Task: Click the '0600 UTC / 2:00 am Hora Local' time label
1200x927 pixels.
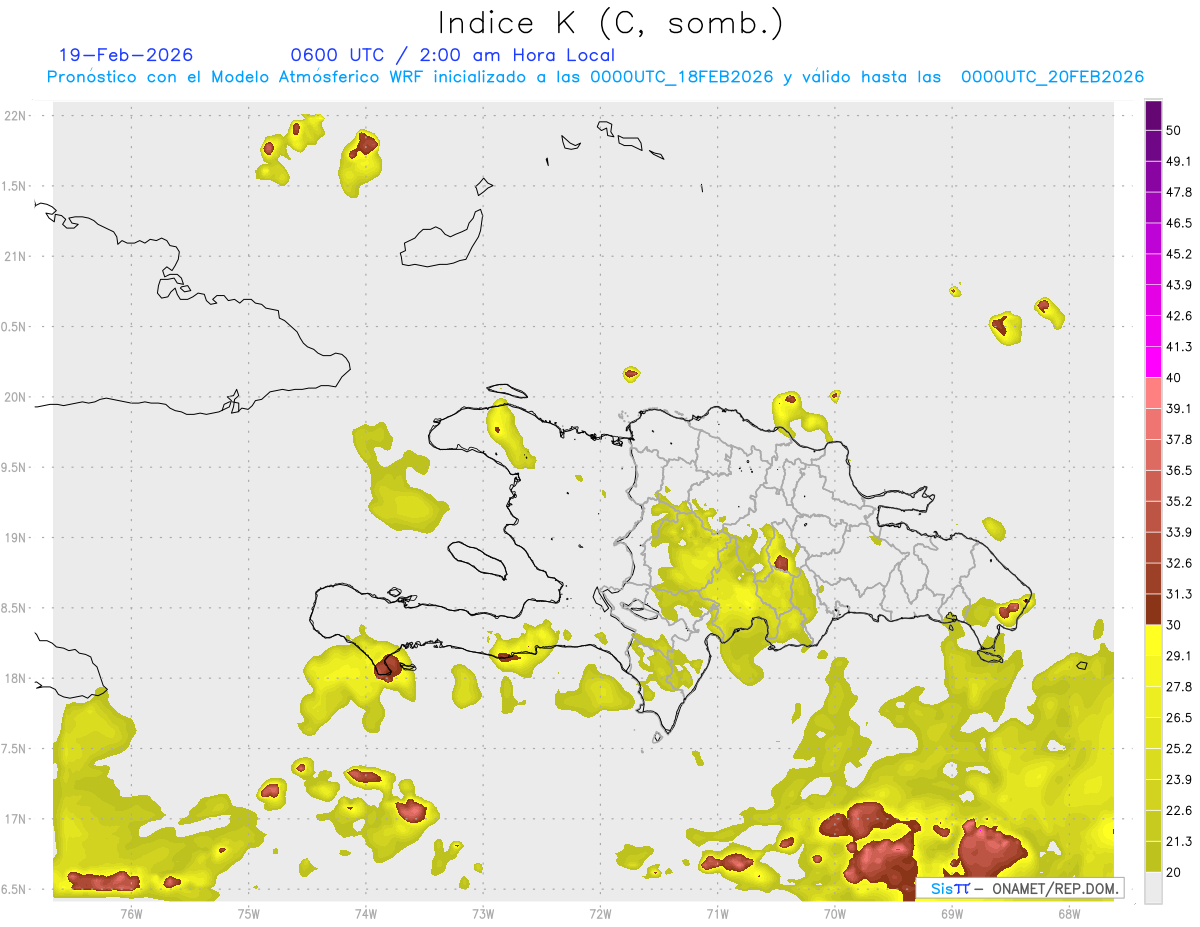Action: (x=452, y=55)
